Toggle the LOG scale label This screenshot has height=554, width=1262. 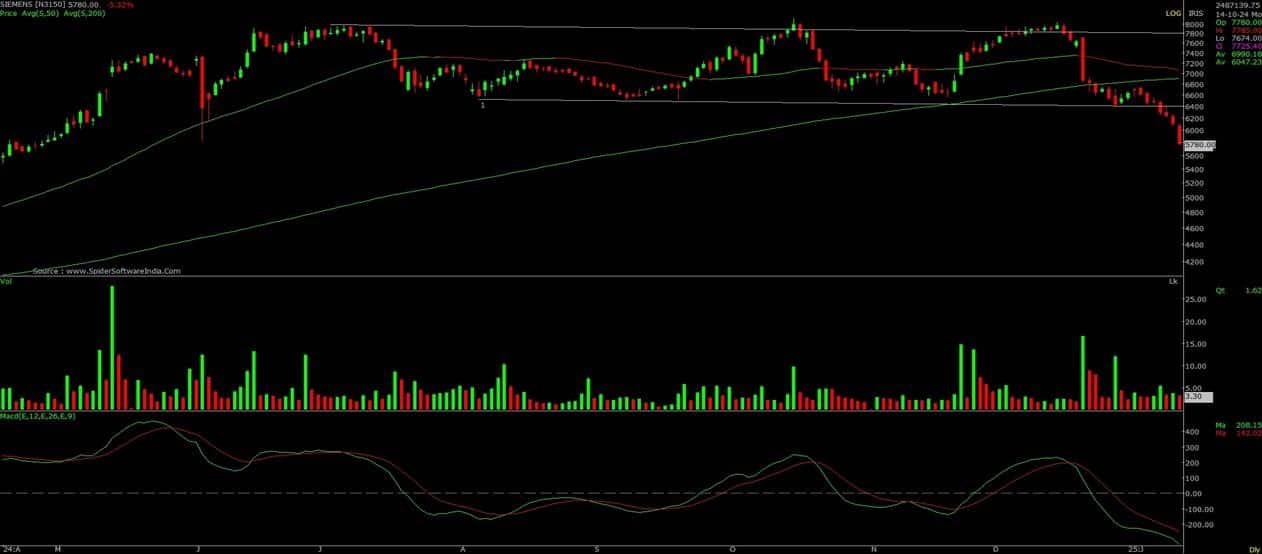[x=1173, y=13]
